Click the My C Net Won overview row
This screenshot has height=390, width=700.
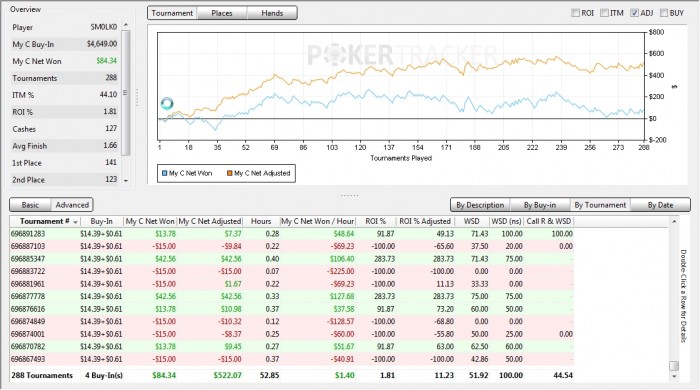[65, 61]
